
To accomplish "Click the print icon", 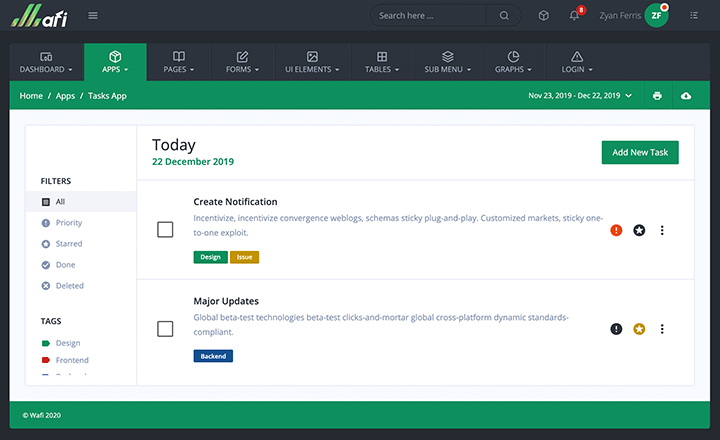I will pos(657,96).
